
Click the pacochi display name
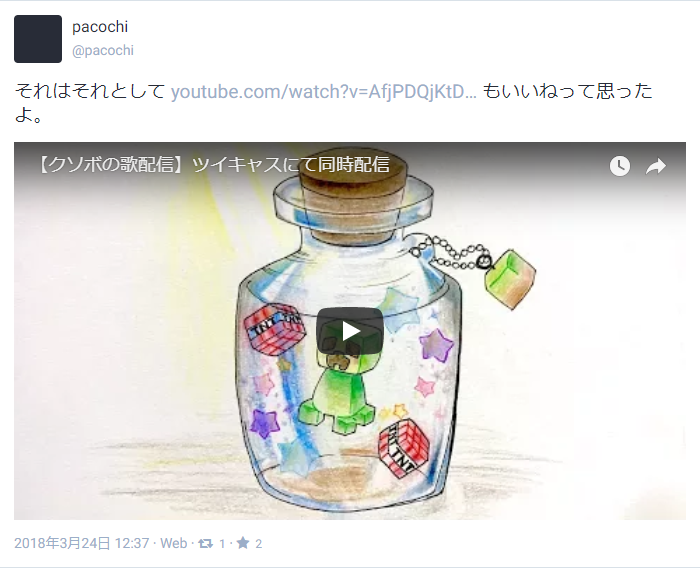100,27
